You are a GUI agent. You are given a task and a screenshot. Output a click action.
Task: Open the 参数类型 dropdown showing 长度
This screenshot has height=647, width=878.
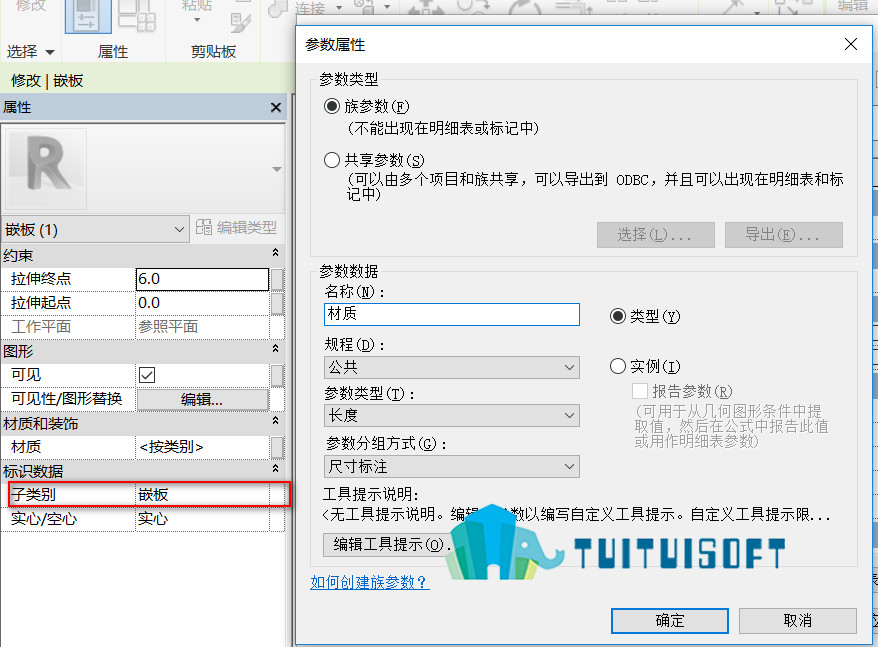451,416
